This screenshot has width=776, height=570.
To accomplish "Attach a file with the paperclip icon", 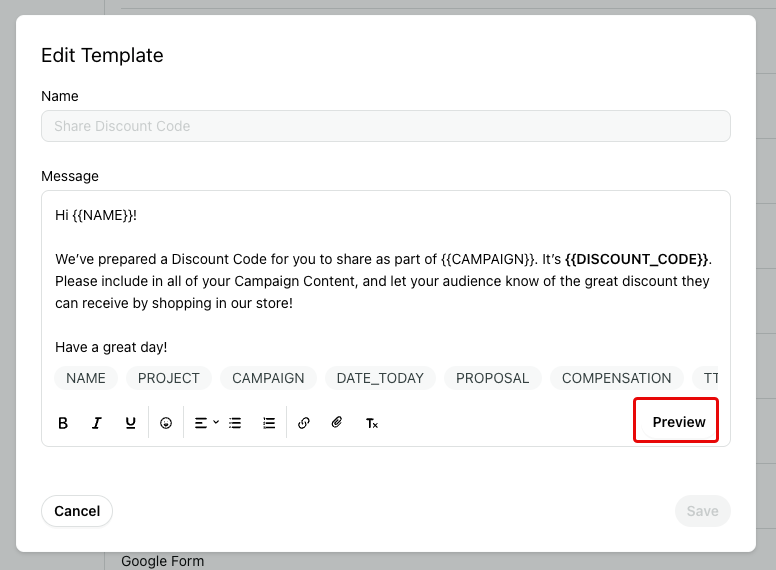I will [x=337, y=423].
